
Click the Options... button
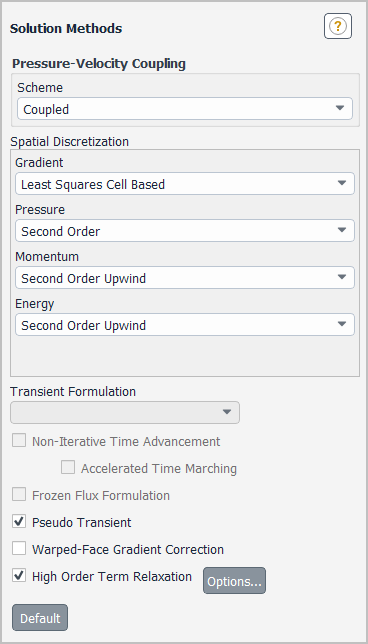click(234, 581)
